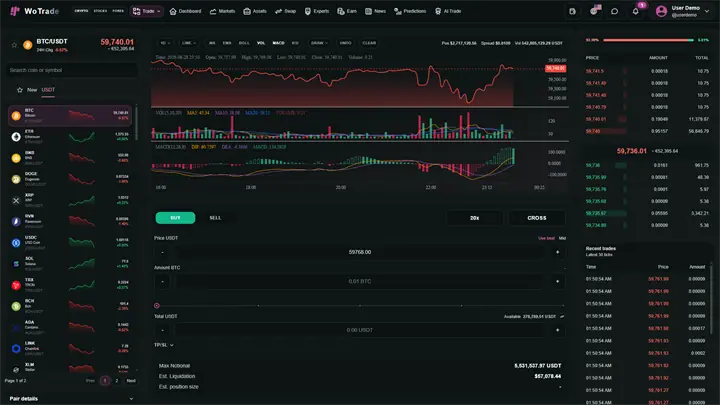Screen dimensions: 720x405
Task: Go to the Markets page
Action: (222, 11)
